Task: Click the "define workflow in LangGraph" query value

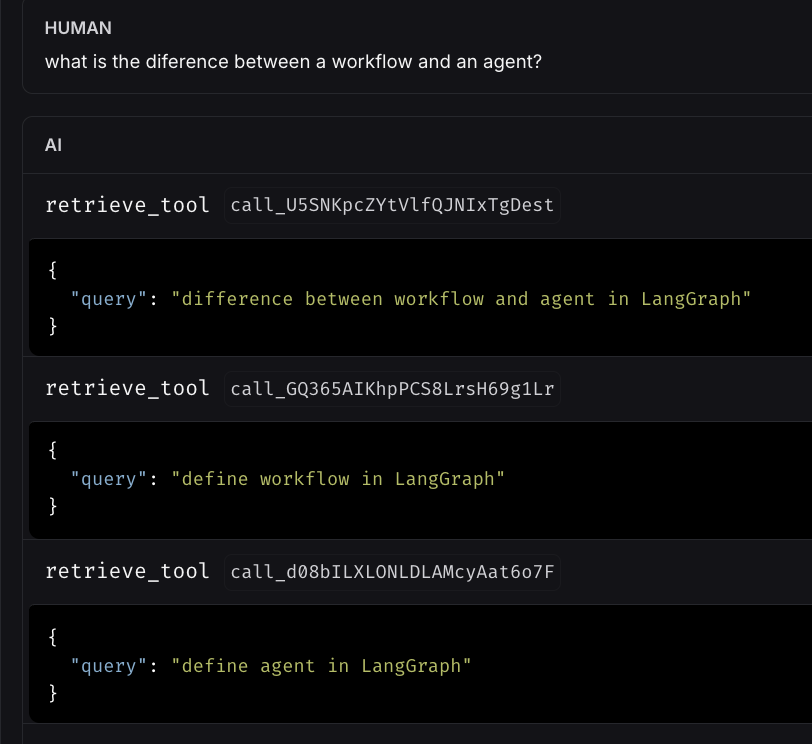Action: pyautogui.click(x=337, y=479)
